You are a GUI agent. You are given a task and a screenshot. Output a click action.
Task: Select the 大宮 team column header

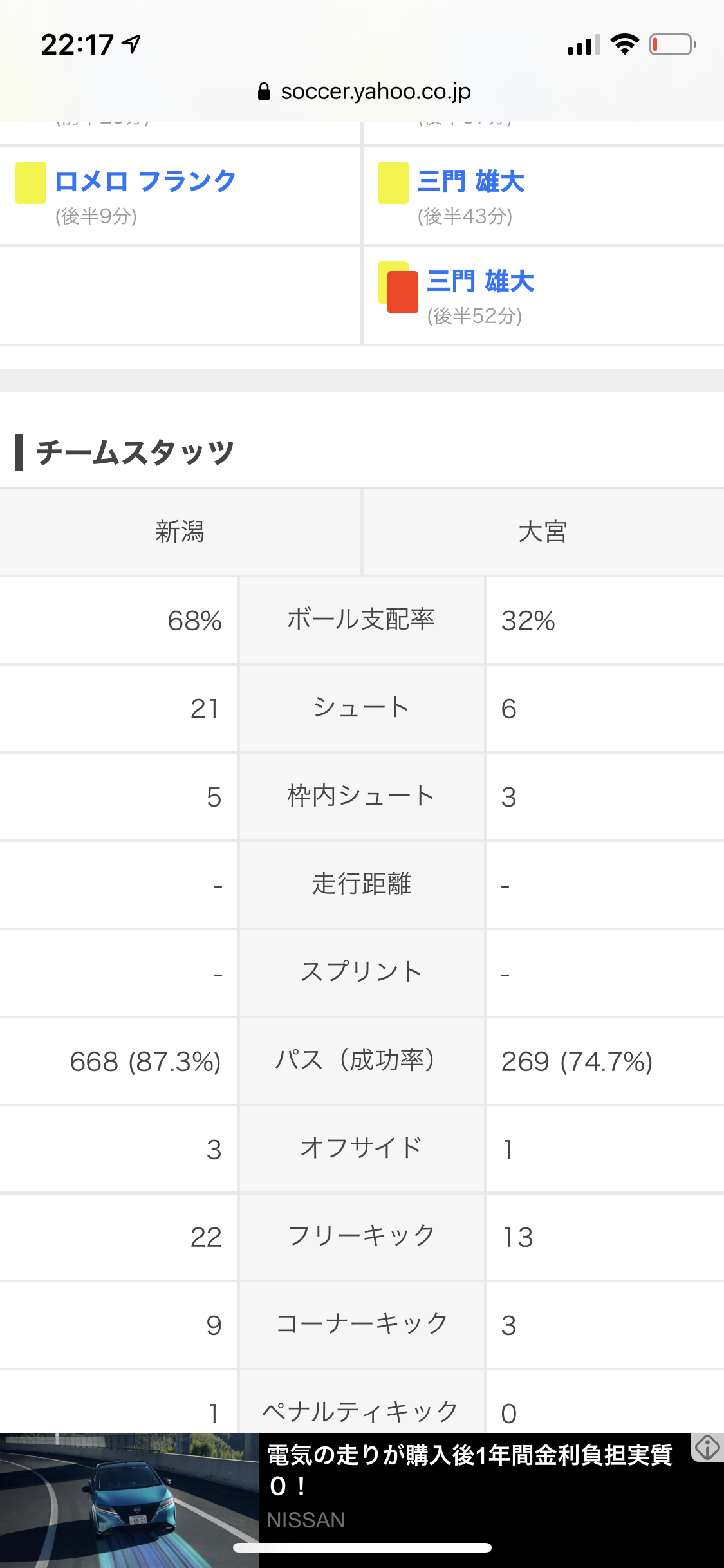[543, 532]
